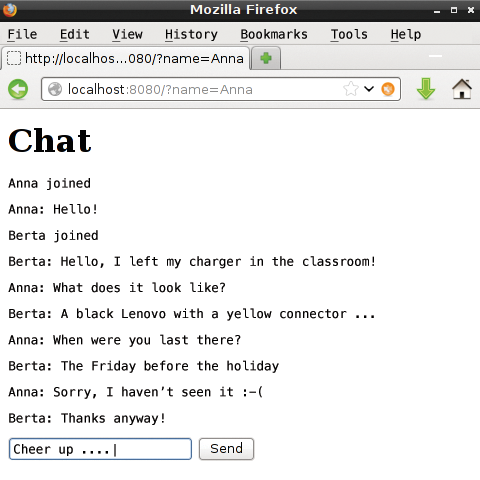Image resolution: width=480 pixels, height=480 pixels.
Task: Click the Firefox logo in the title bar
Action: [10, 10]
